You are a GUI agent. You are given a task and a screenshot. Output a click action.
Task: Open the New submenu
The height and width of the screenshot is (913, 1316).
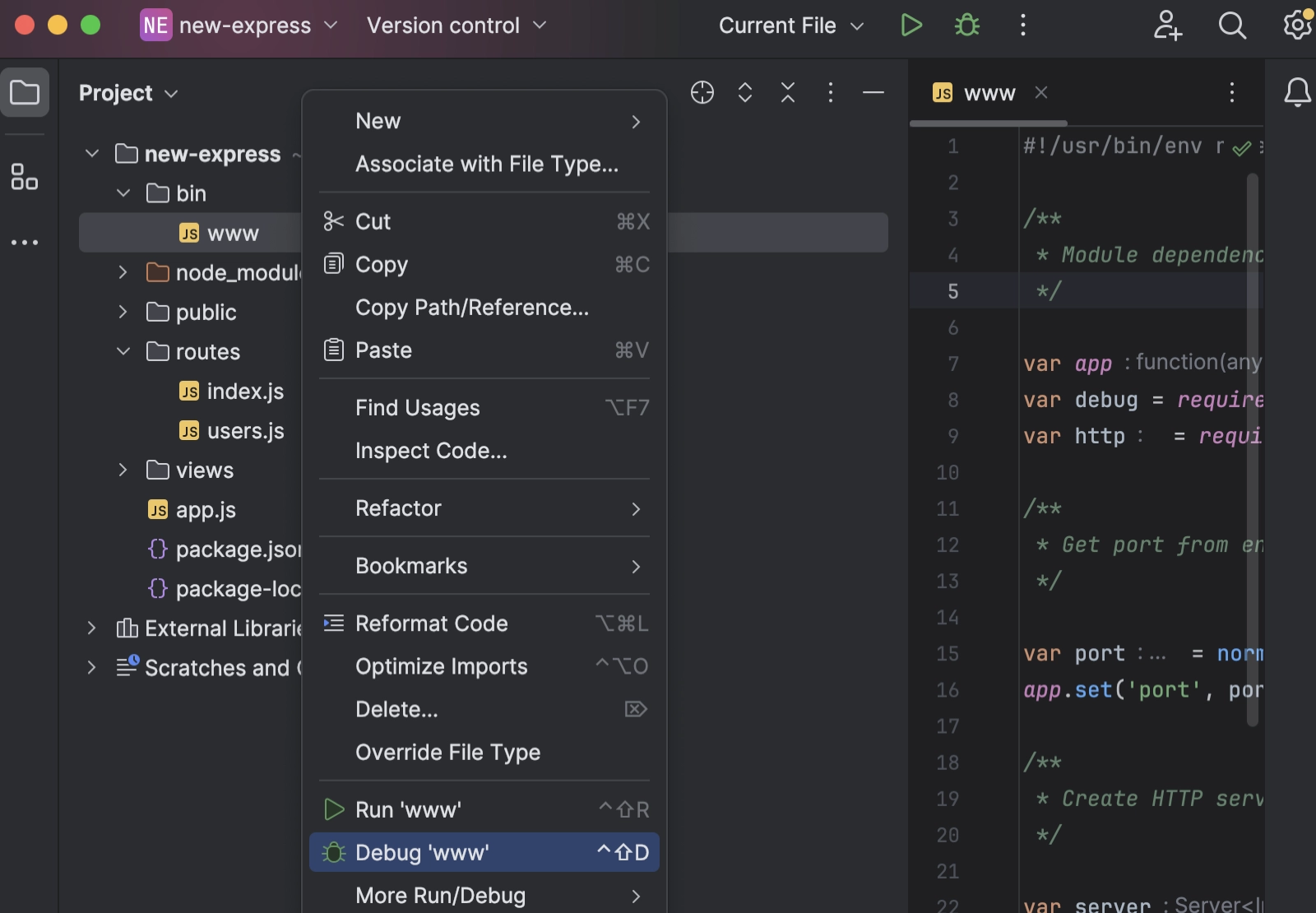click(484, 122)
